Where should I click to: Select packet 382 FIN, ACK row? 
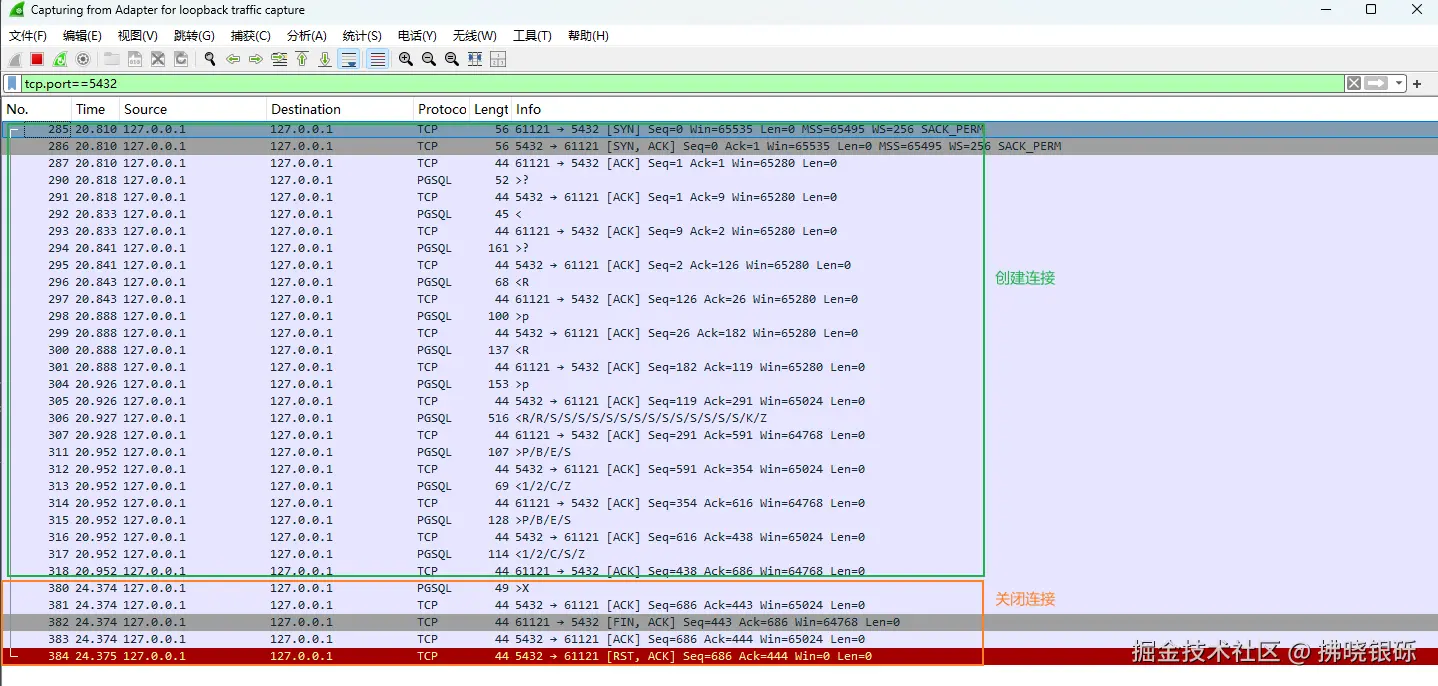719,622
